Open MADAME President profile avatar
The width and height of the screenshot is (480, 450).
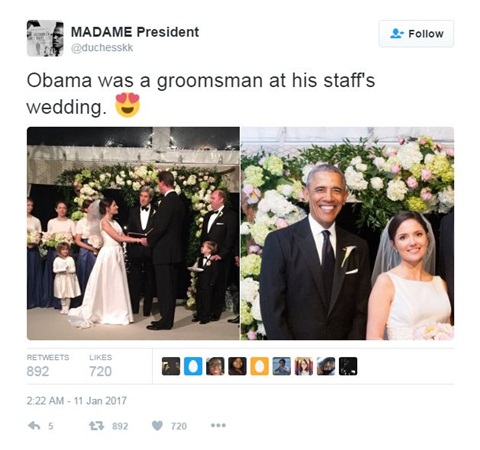pyautogui.click(x=45, y=38)
